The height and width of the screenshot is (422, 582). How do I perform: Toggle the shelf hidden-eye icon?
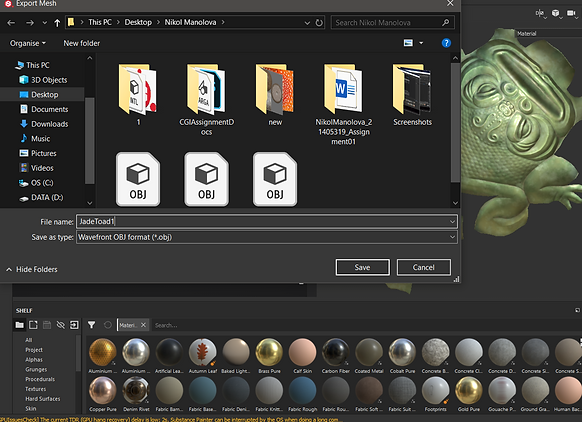tap(61, 325)
